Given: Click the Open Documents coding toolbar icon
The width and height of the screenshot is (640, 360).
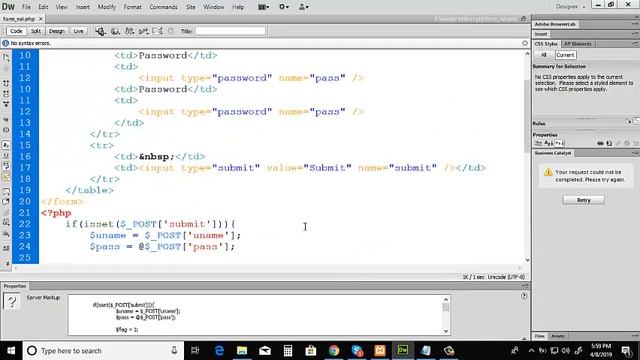Looking at the screenshot, I should tap(6, 58).
